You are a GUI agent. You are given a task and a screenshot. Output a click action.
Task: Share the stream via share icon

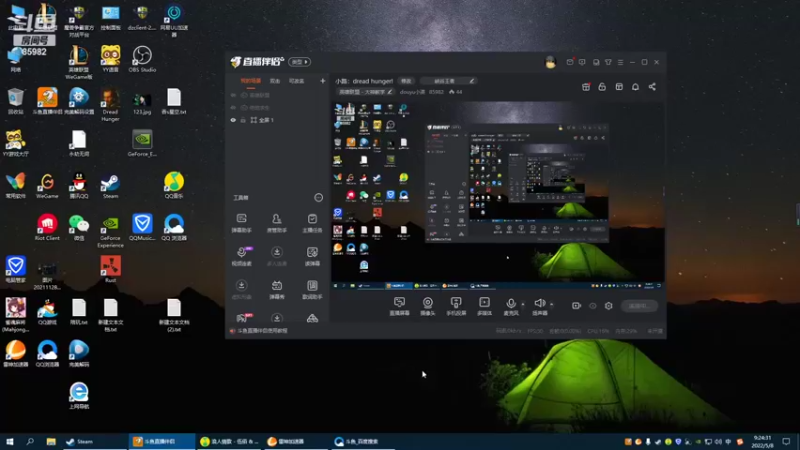652,87
